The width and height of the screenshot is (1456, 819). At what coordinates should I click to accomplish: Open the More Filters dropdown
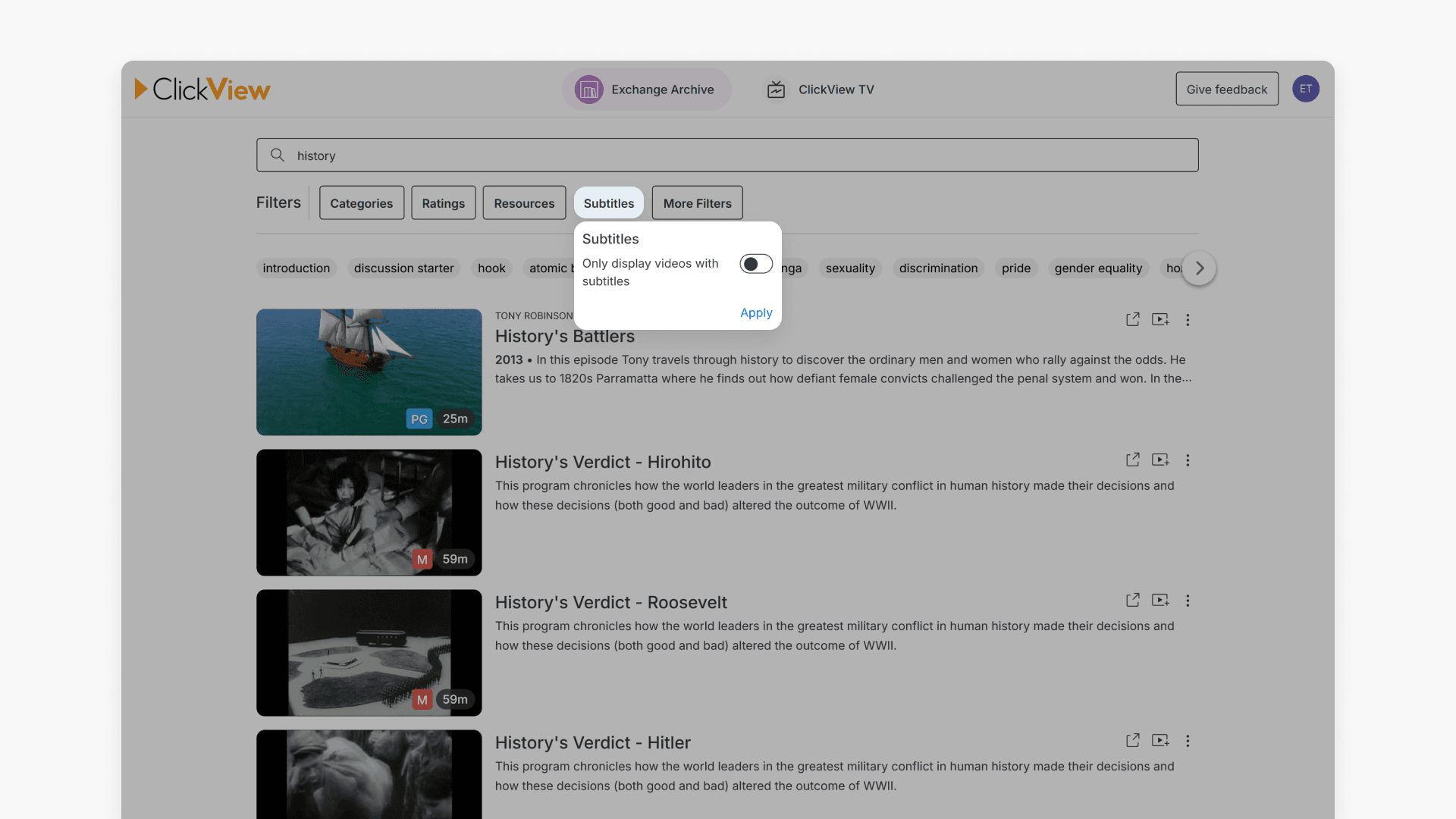tap(697, 203)
